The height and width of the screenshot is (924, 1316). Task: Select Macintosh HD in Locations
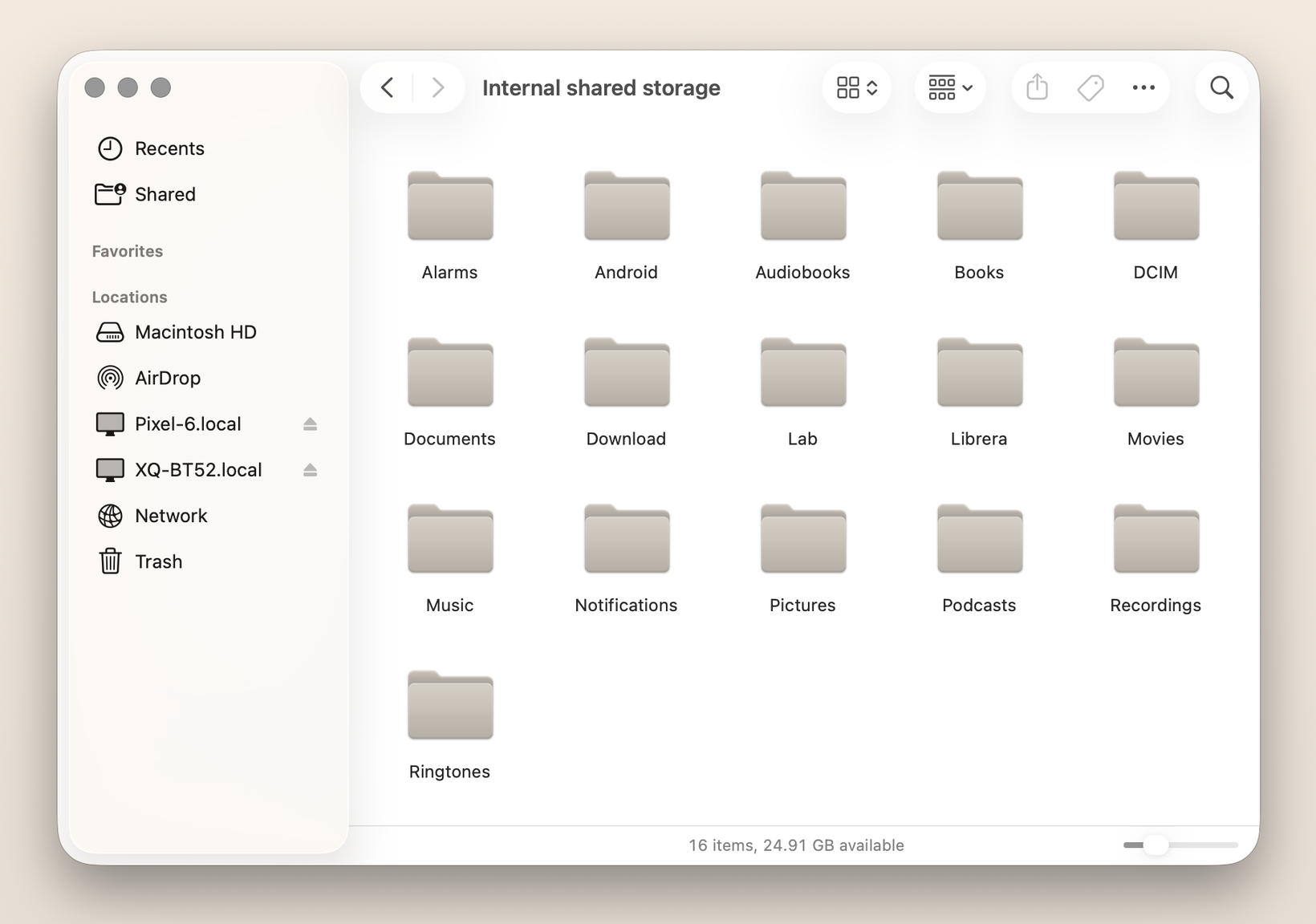point(207,332)
